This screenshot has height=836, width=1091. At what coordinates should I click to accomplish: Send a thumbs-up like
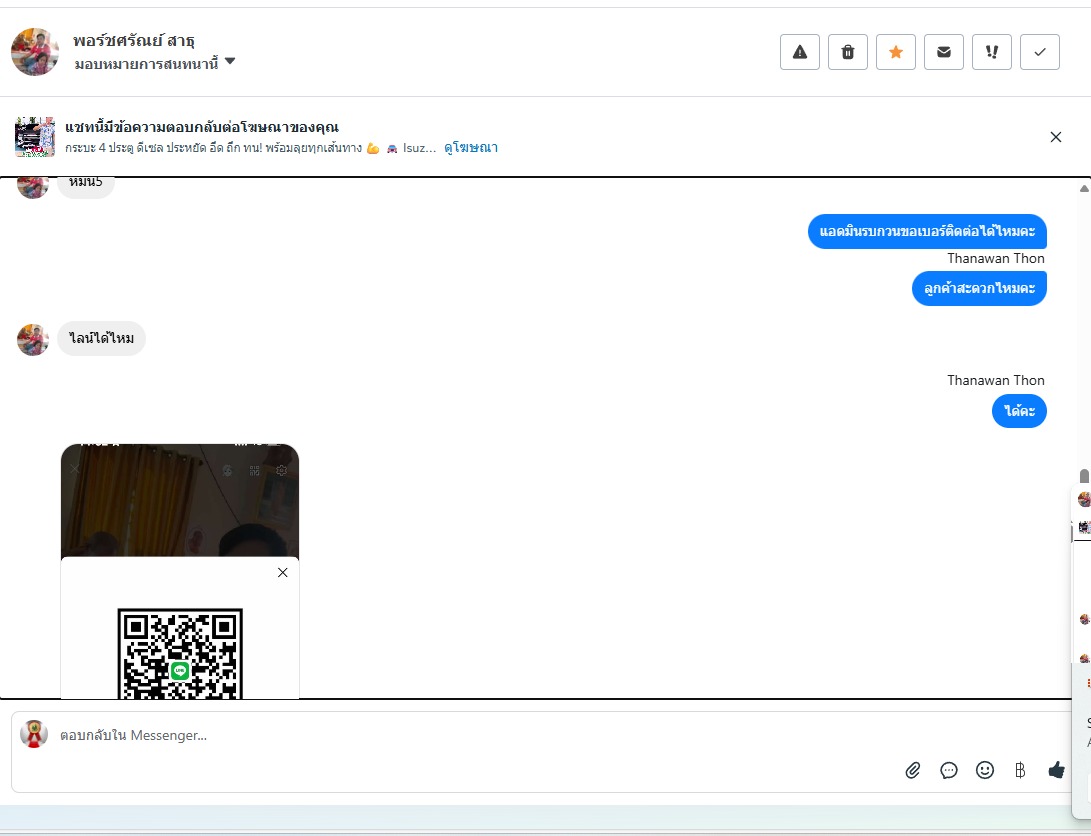point(1056,770)
